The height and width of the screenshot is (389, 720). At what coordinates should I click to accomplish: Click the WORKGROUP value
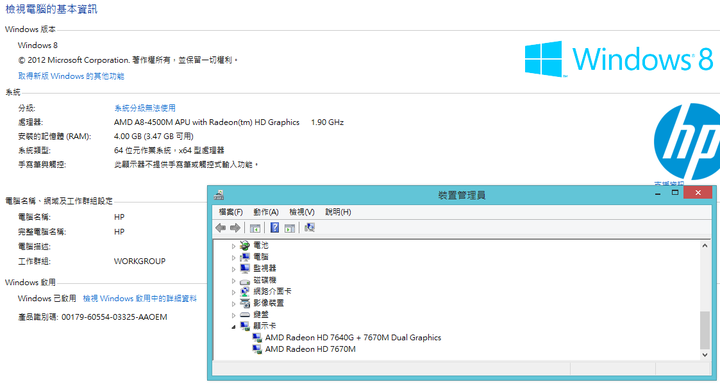click(x=140, y=261)
